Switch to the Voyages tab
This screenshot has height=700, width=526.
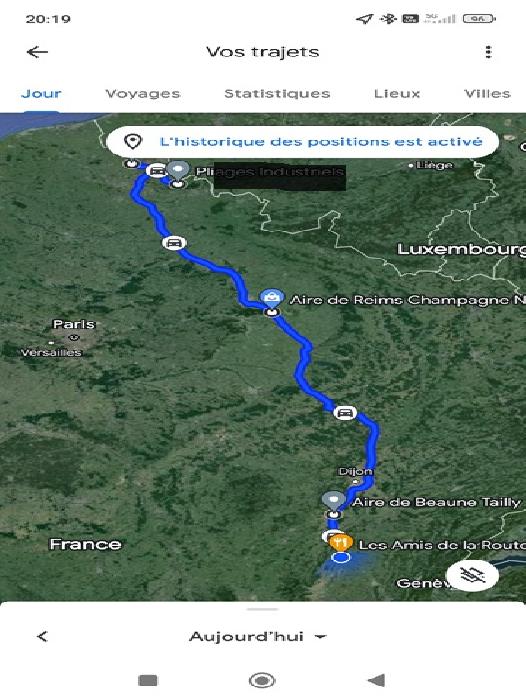pyautogui.click(x=142, y=94)
